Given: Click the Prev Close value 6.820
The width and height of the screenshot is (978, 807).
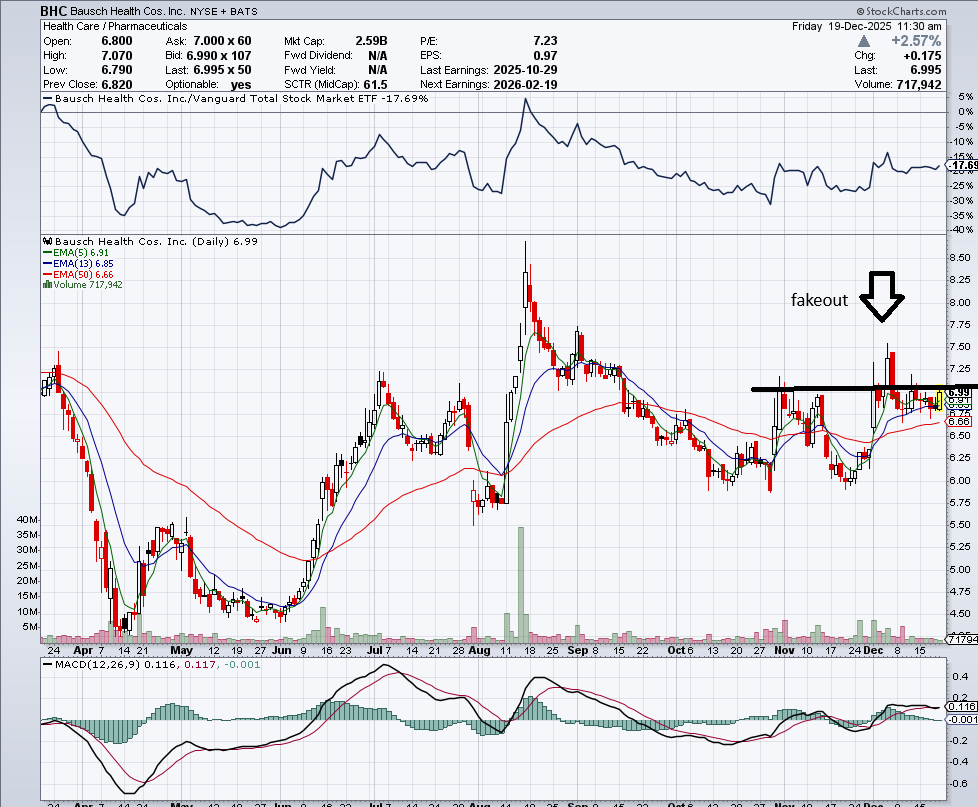Looking at the screenshot, I should point(117,84).
